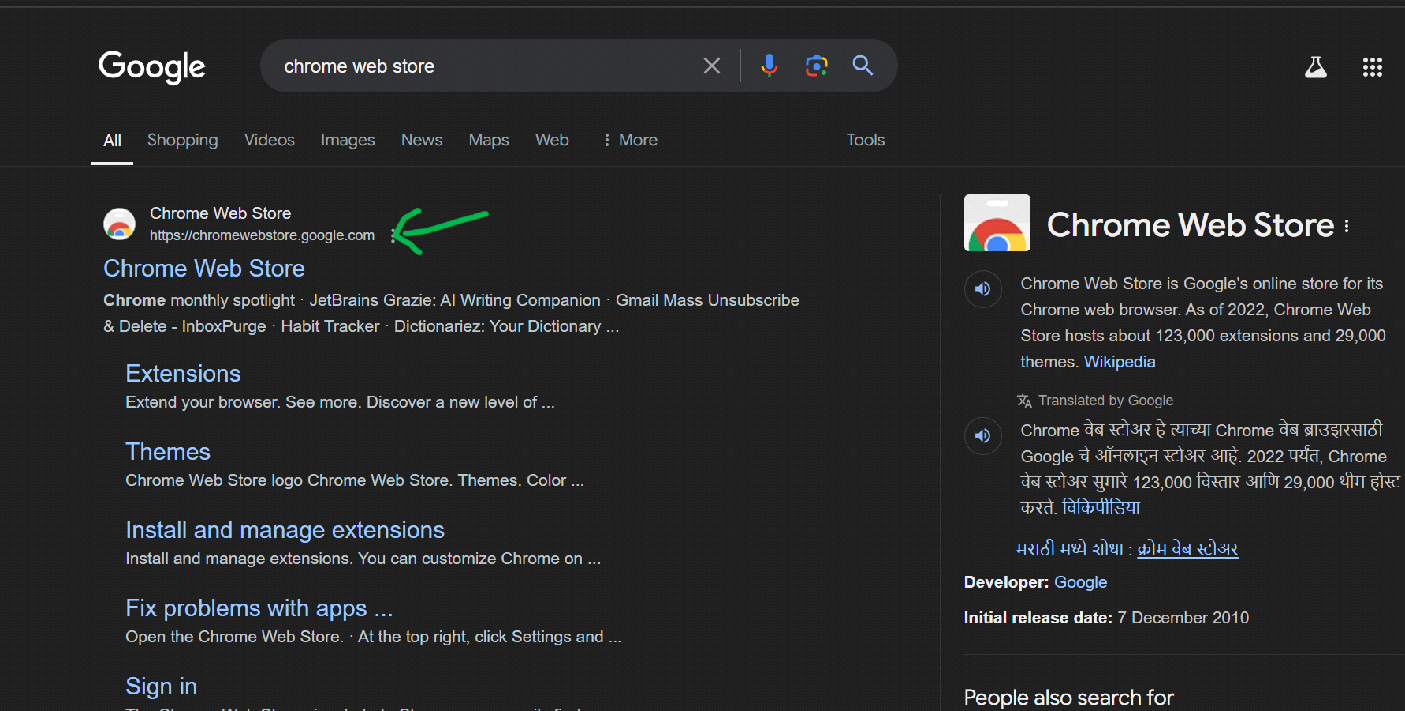The width and height of the screenshot is (1405, 711).
Task: Open the Tools options
Action: click(x=866, y=140)
